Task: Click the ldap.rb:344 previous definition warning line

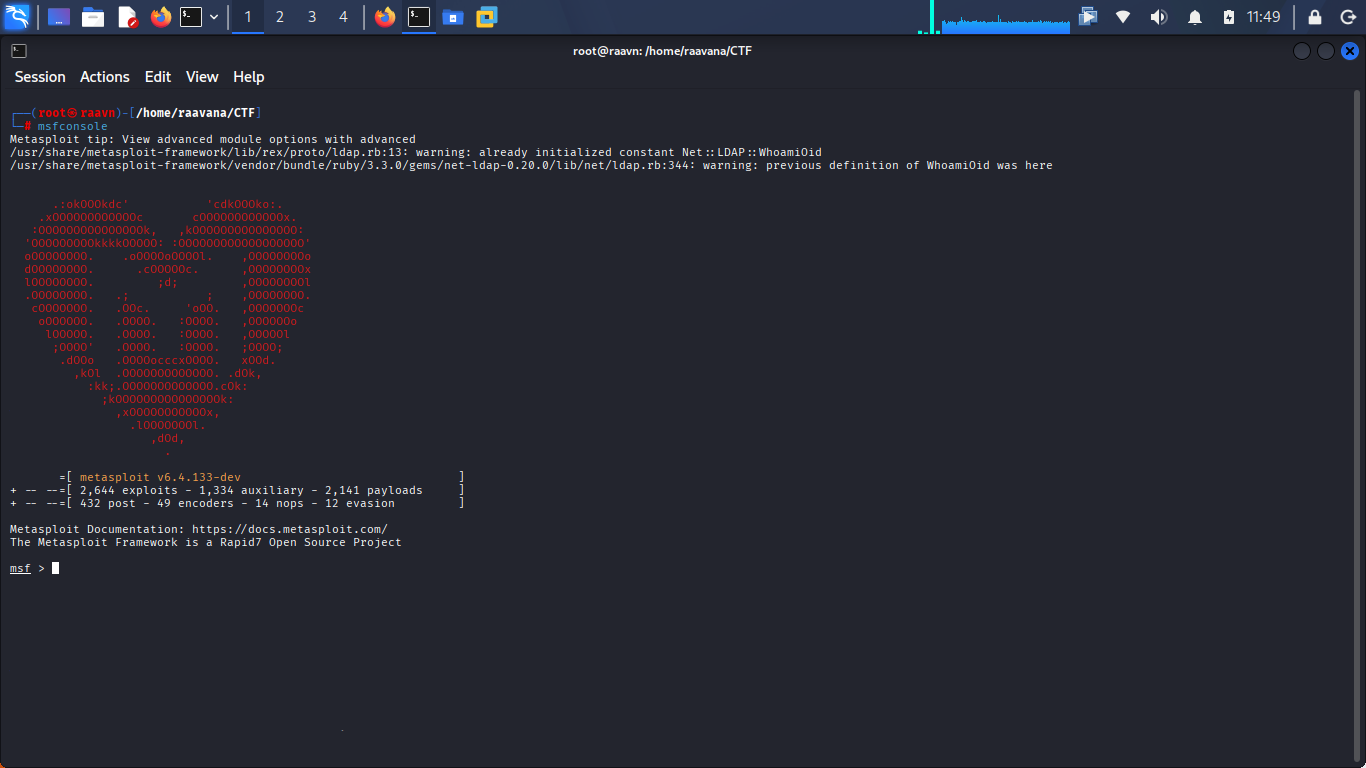Action: 531,165
